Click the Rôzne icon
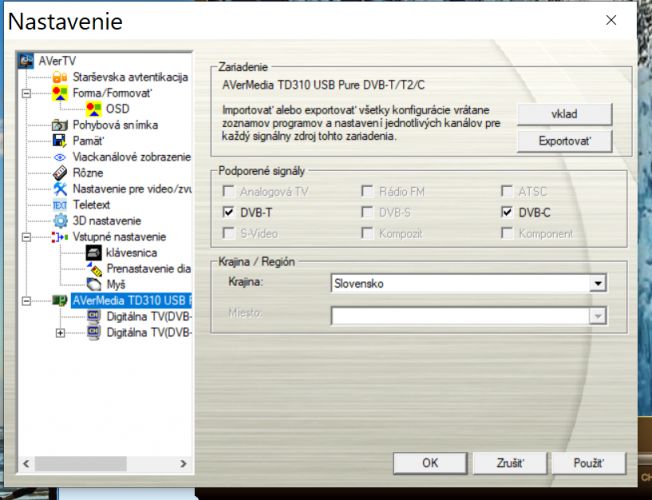The image size is (652, 500). coord(60,173)
